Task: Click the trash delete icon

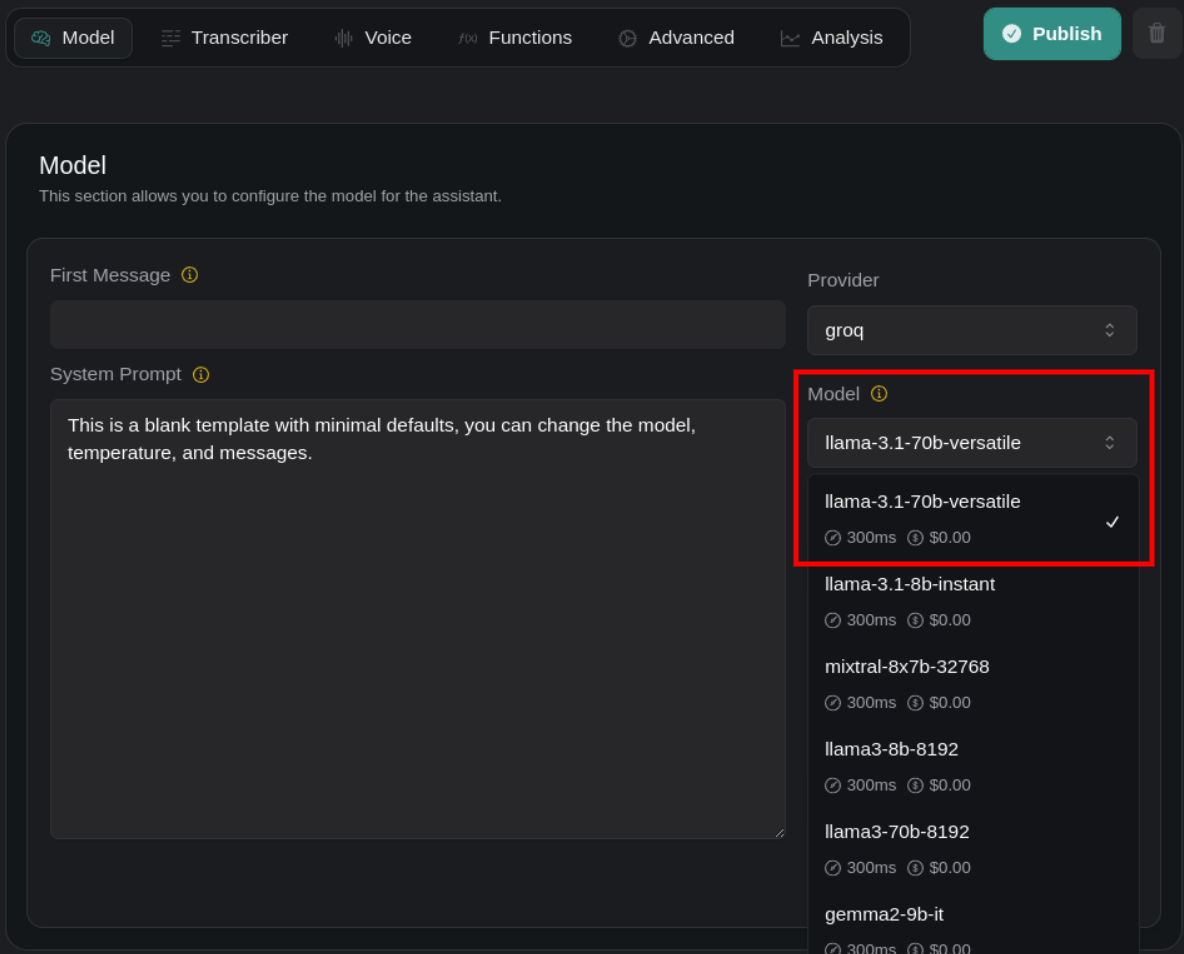Action: point(1157,34)
